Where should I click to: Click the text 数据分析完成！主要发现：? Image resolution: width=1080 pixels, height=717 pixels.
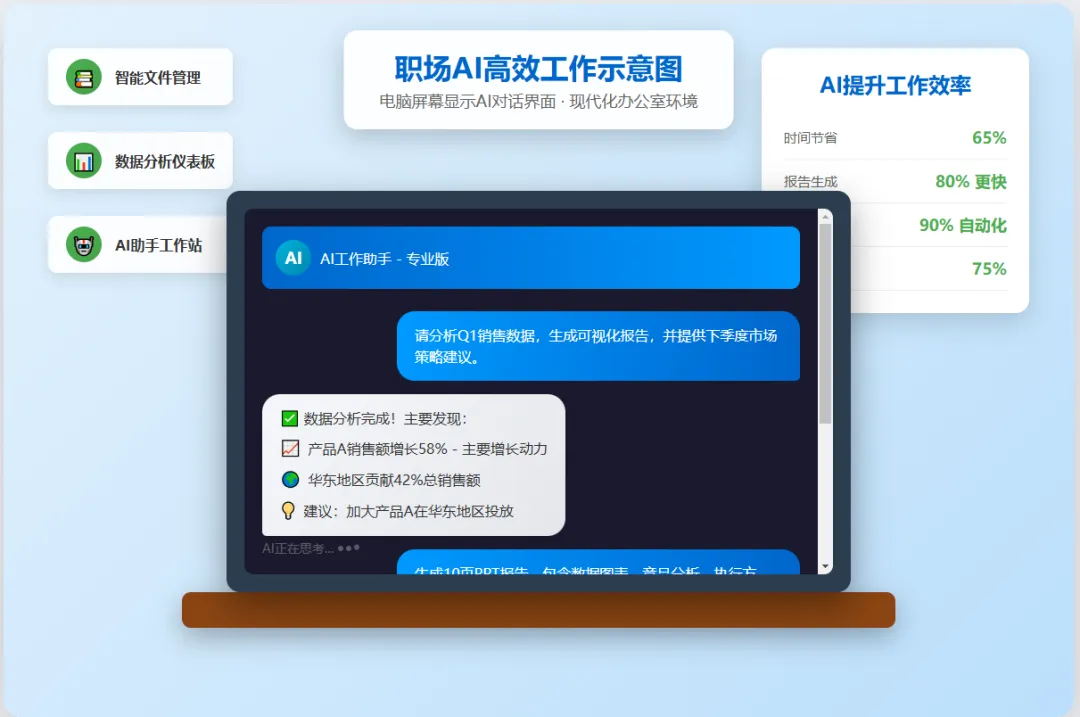[x=386, y=419]
